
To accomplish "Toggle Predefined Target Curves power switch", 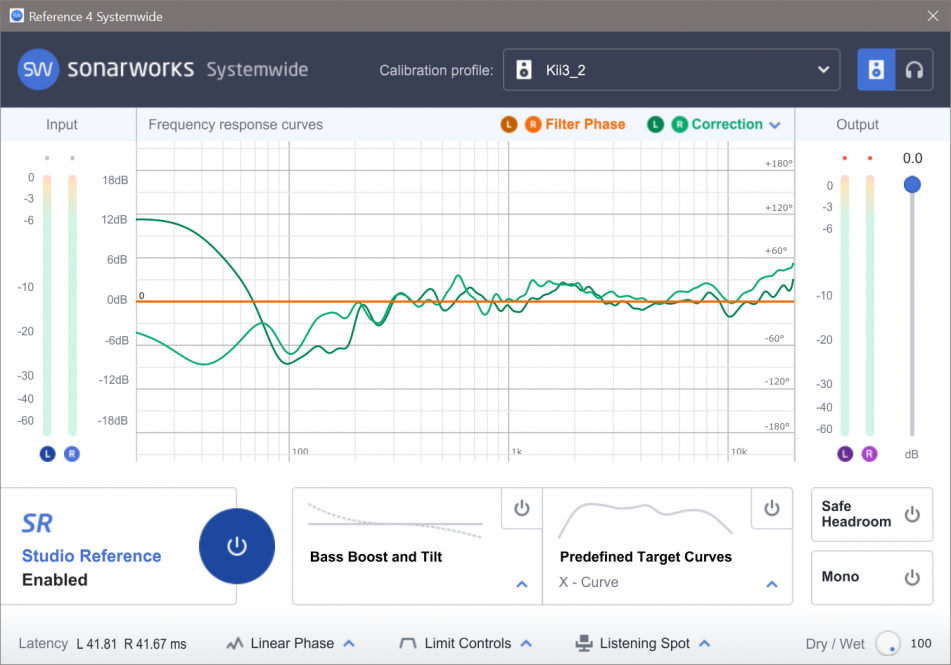I will pos(771,509).
